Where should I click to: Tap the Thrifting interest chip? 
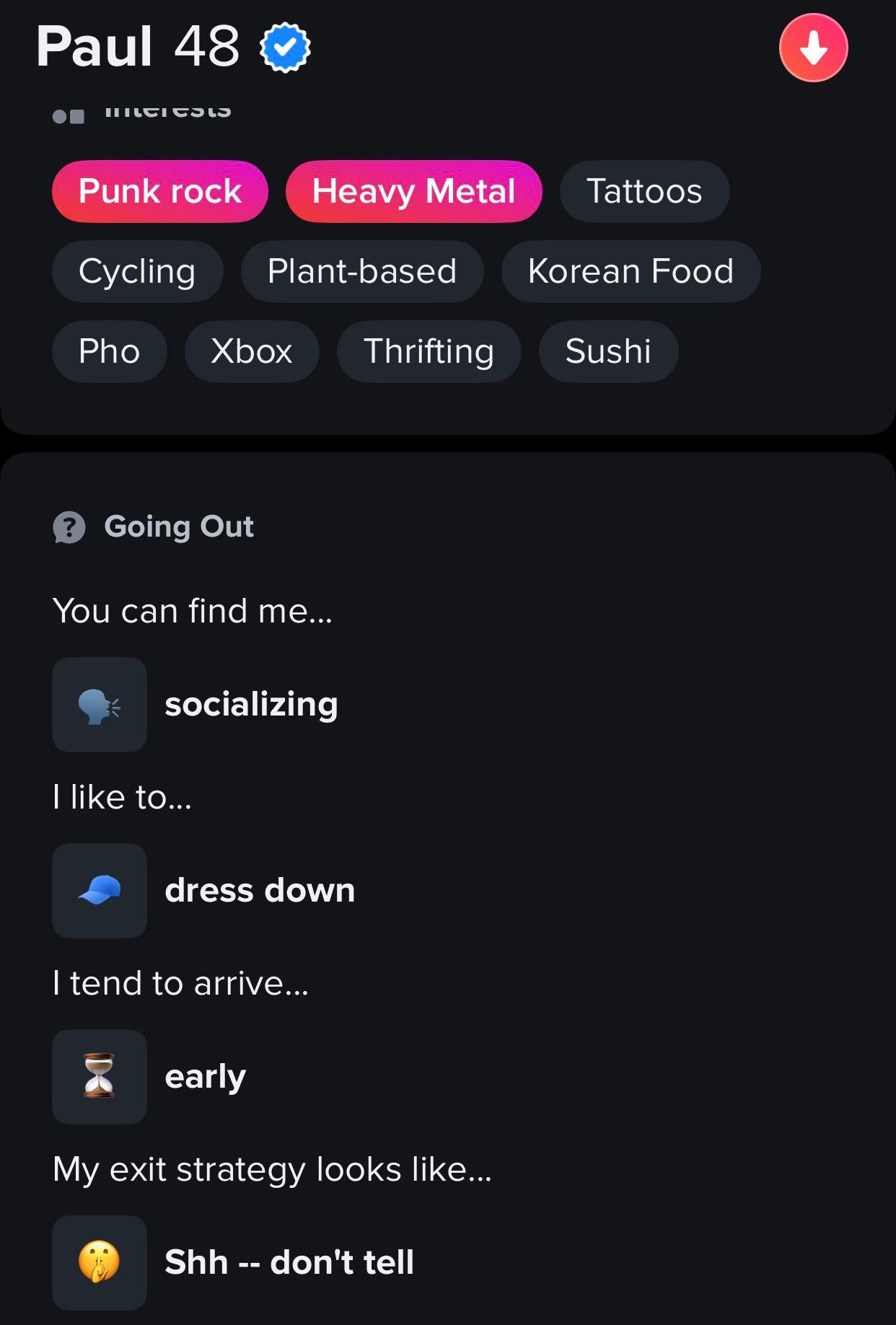tap(429, 351)
